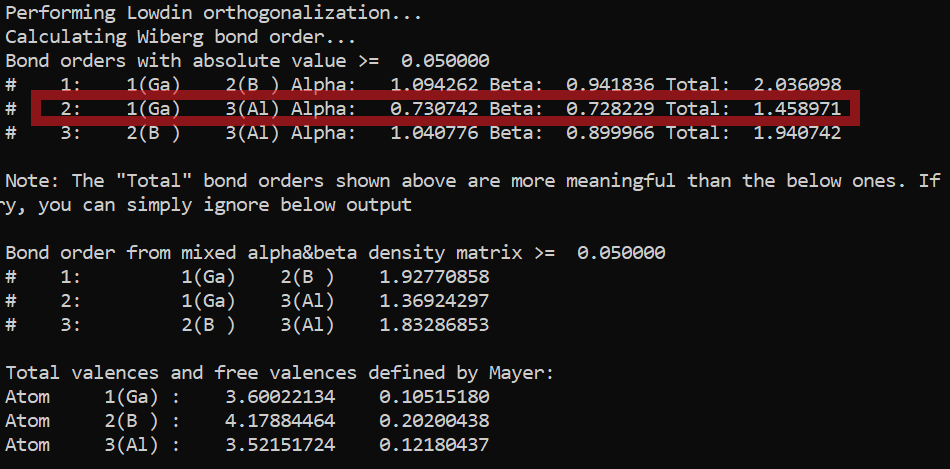Screen dimensions: 950x469
Task: Click Al free valence 0.12180437
Action: tap(434, 445)
